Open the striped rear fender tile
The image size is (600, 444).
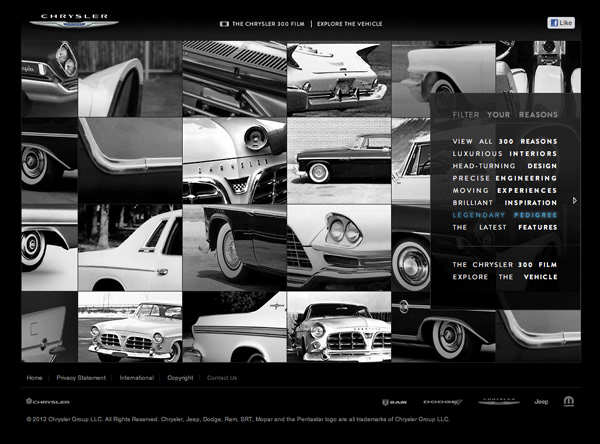(x=235, y=327)
